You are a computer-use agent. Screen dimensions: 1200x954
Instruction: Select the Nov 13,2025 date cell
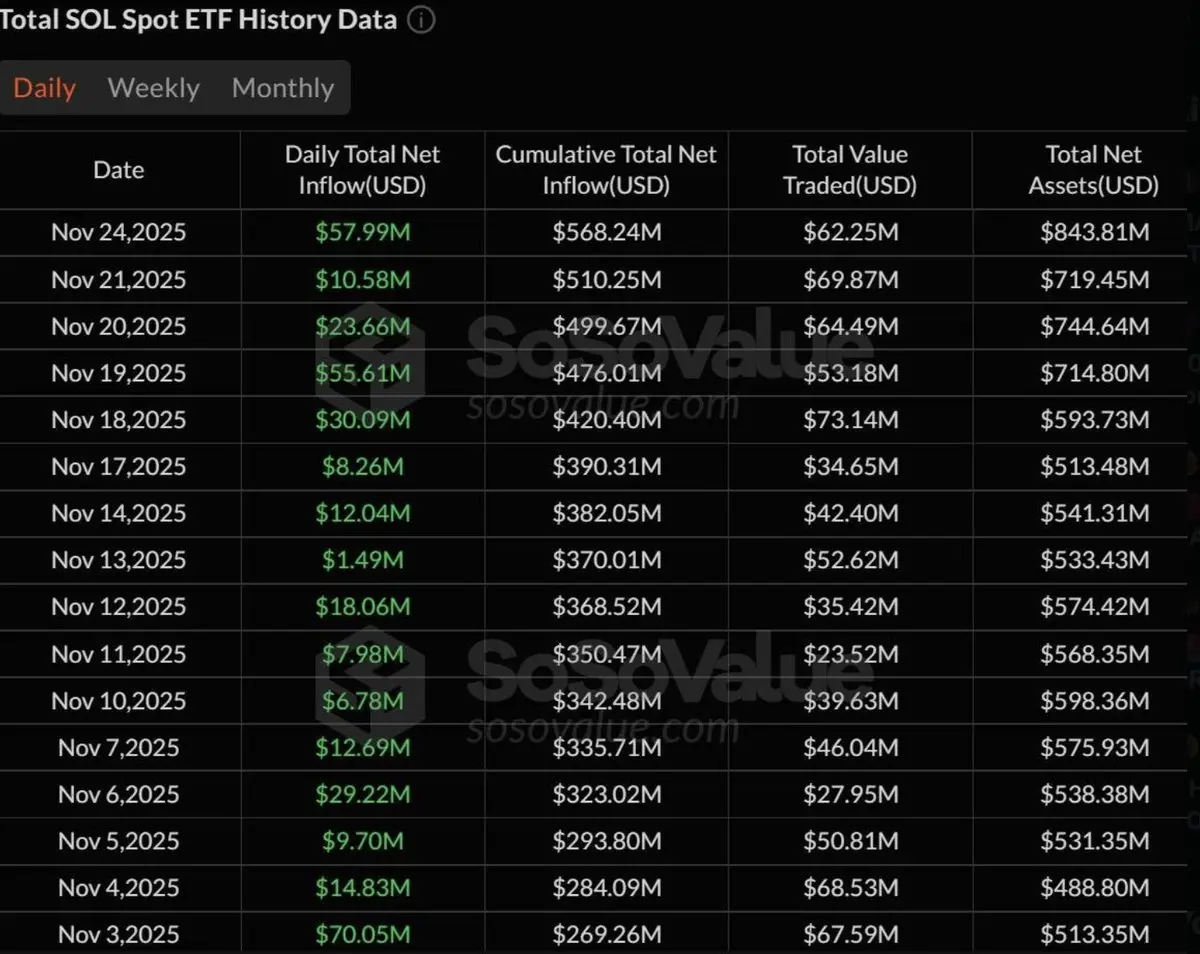(119, 560)
